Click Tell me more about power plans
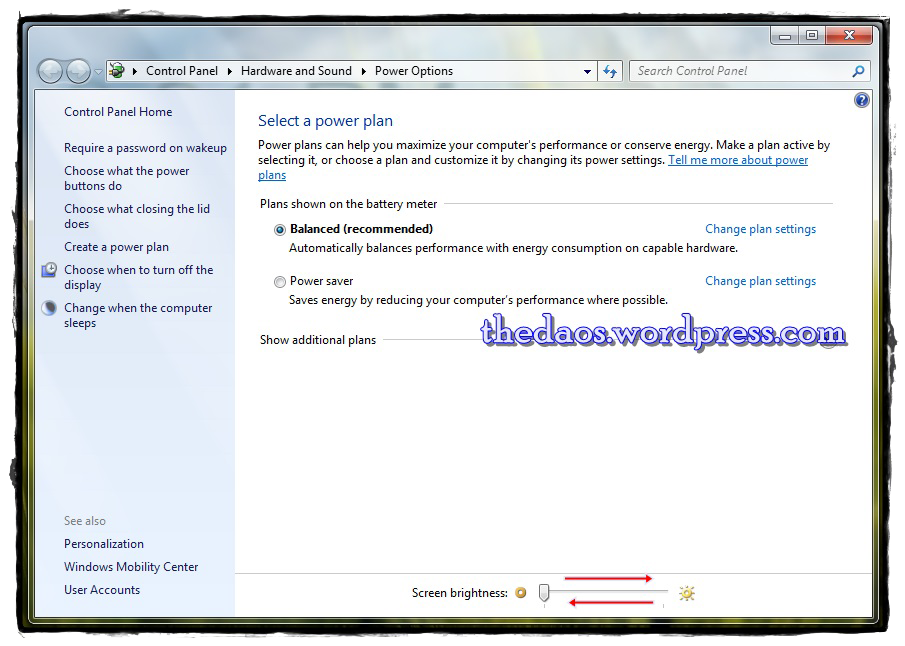Image resolution: width=905 pixels, height=646 pixels. coord(738,160)
